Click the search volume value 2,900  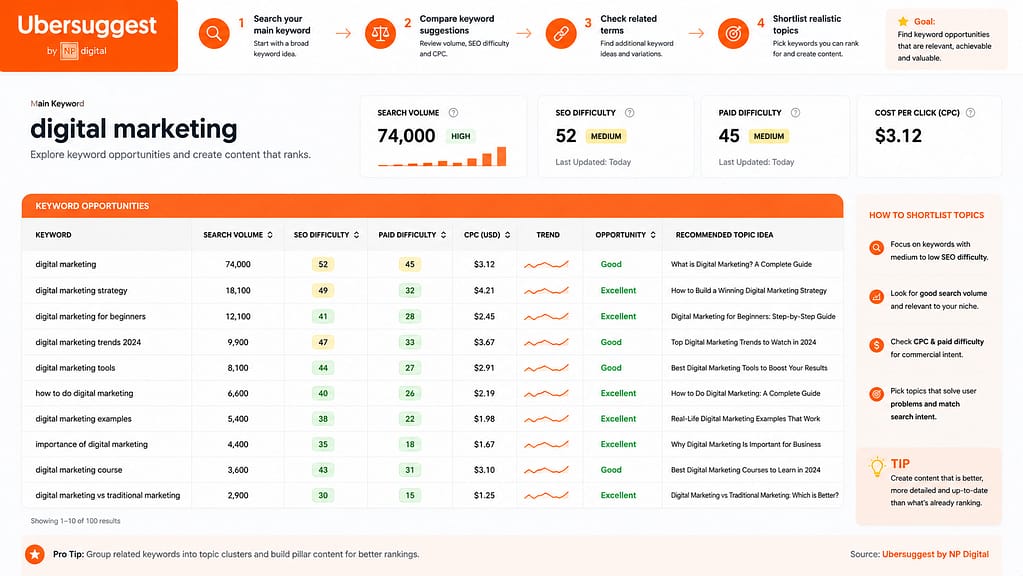[238, 495]
